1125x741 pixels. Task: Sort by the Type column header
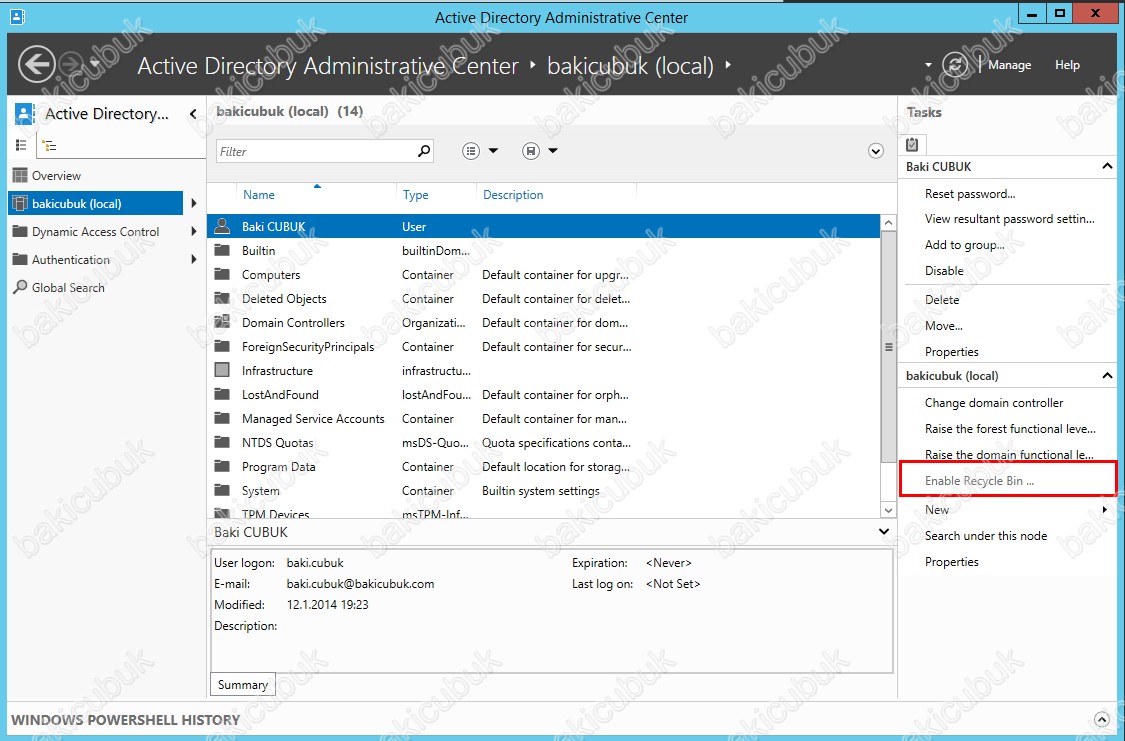click(415, 194)
